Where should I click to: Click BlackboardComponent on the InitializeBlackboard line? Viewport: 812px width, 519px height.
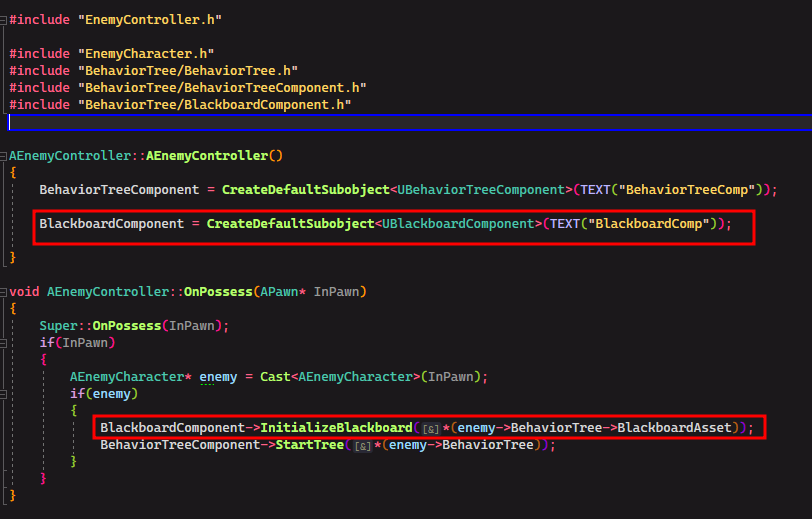click(172, 427)
